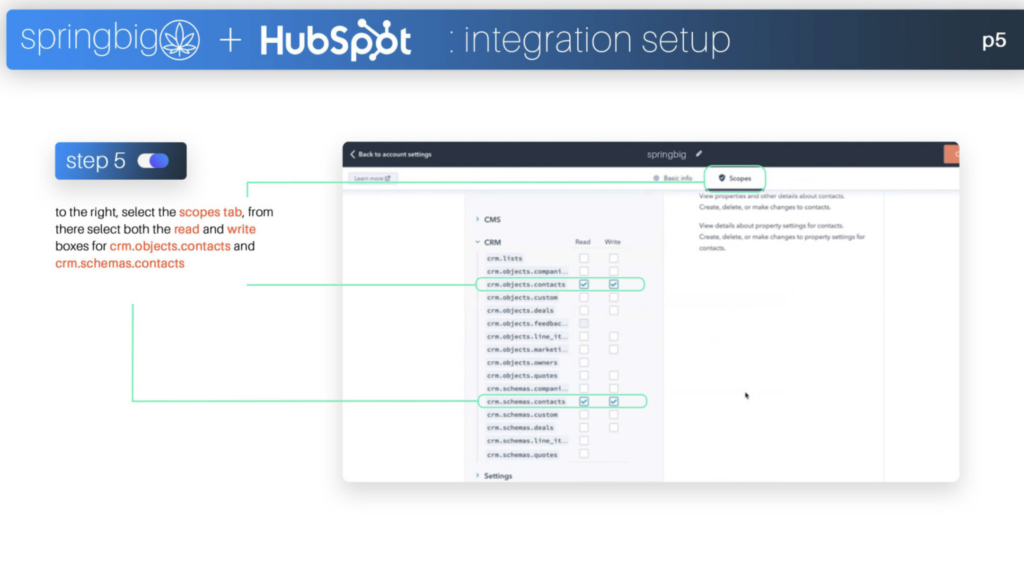Click the crm.lists scope name
Viewport: 1024px width, 576px height.
(504, 259)
